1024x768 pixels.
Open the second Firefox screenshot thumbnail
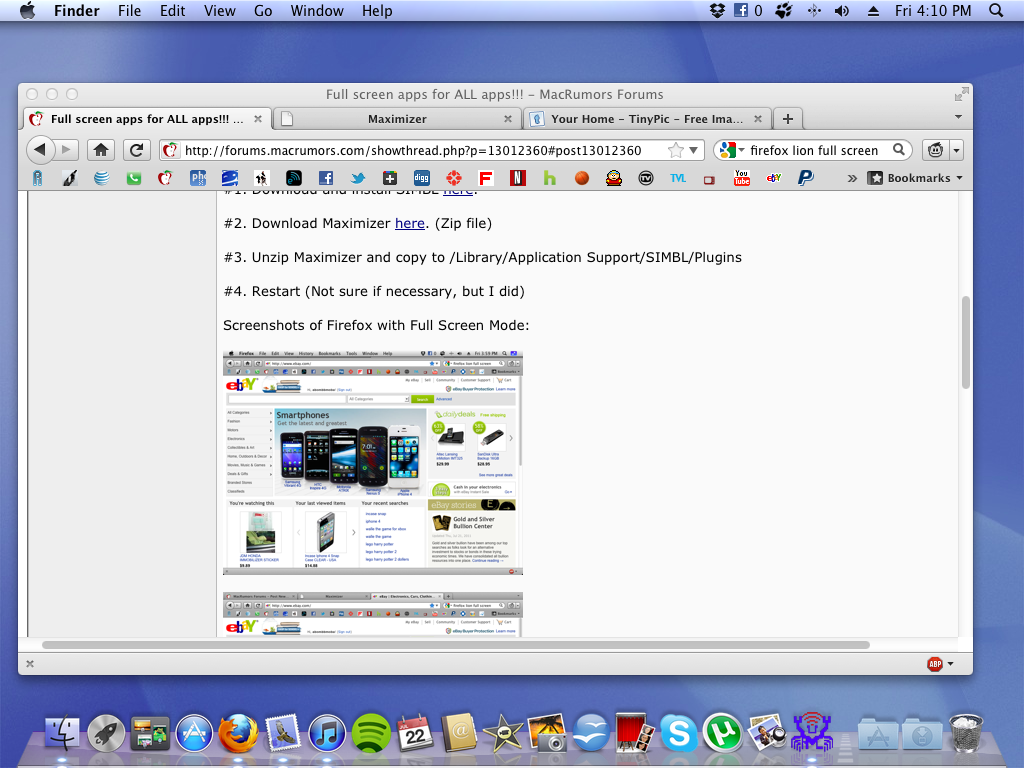[373, 615]
